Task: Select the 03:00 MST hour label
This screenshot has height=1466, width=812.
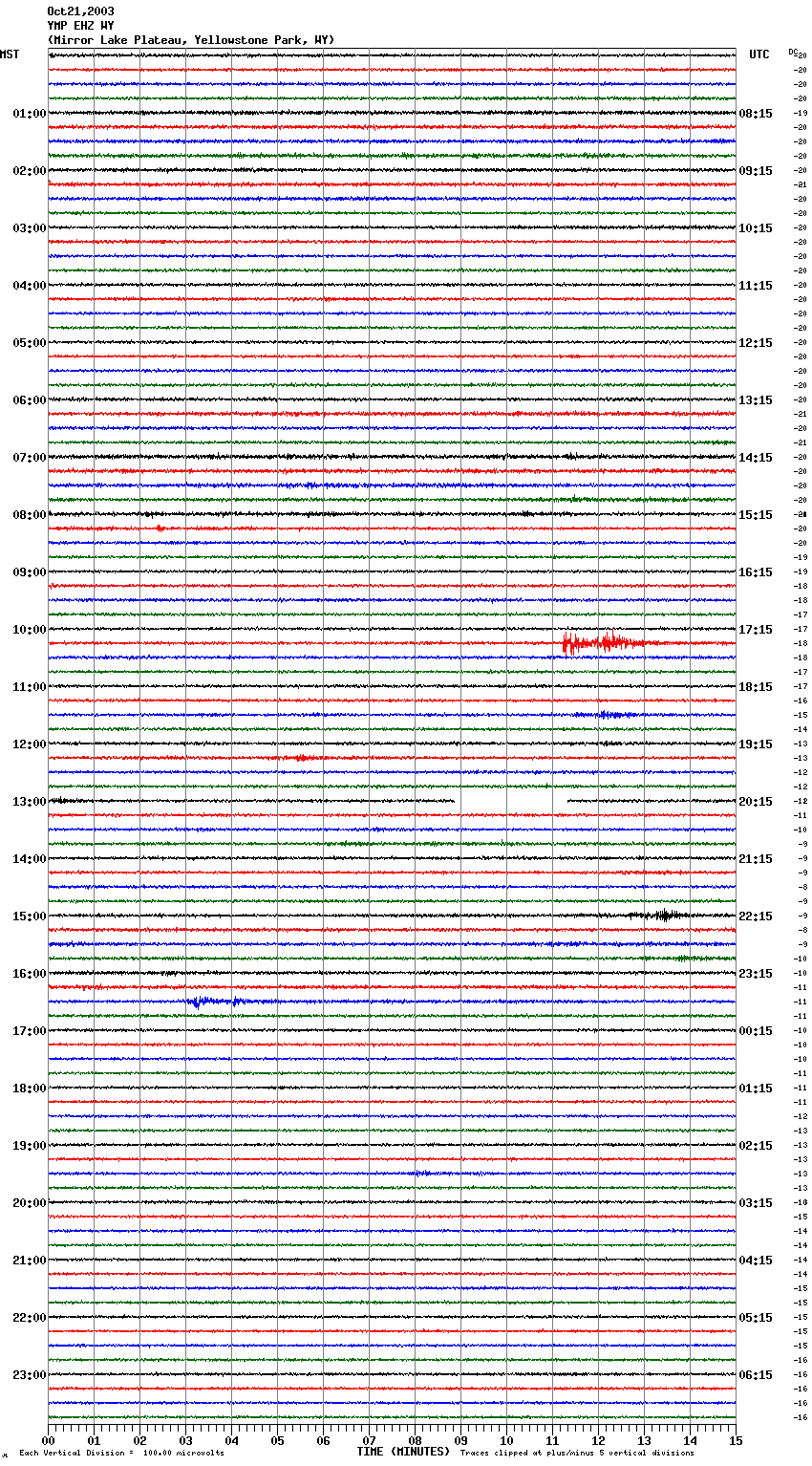Action: click(30, 228)
